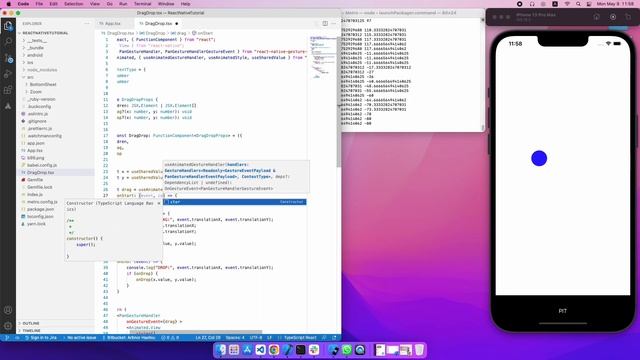Open the Extensions view icon

8,90
